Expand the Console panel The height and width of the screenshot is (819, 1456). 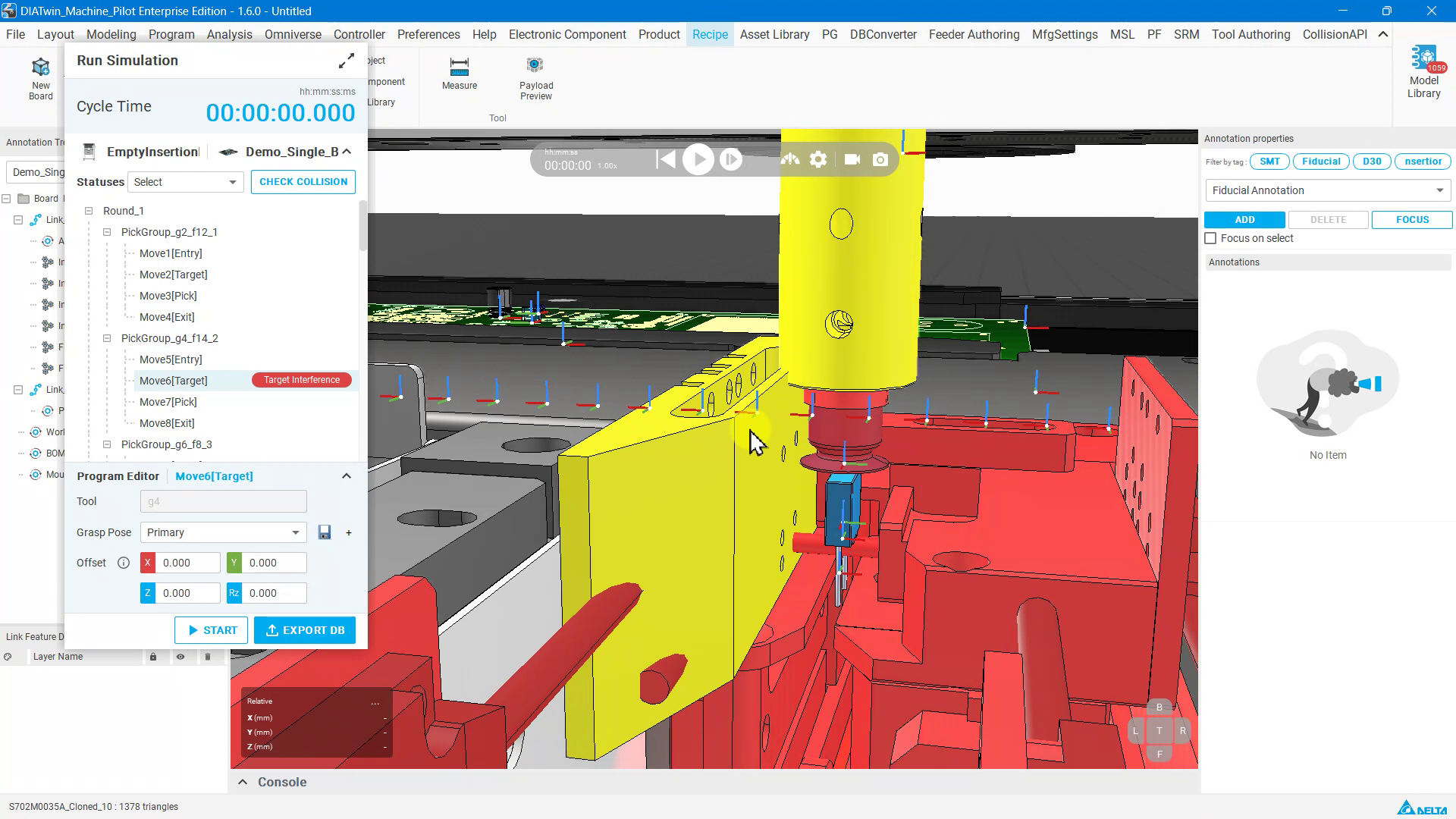(x=243, y=782)
